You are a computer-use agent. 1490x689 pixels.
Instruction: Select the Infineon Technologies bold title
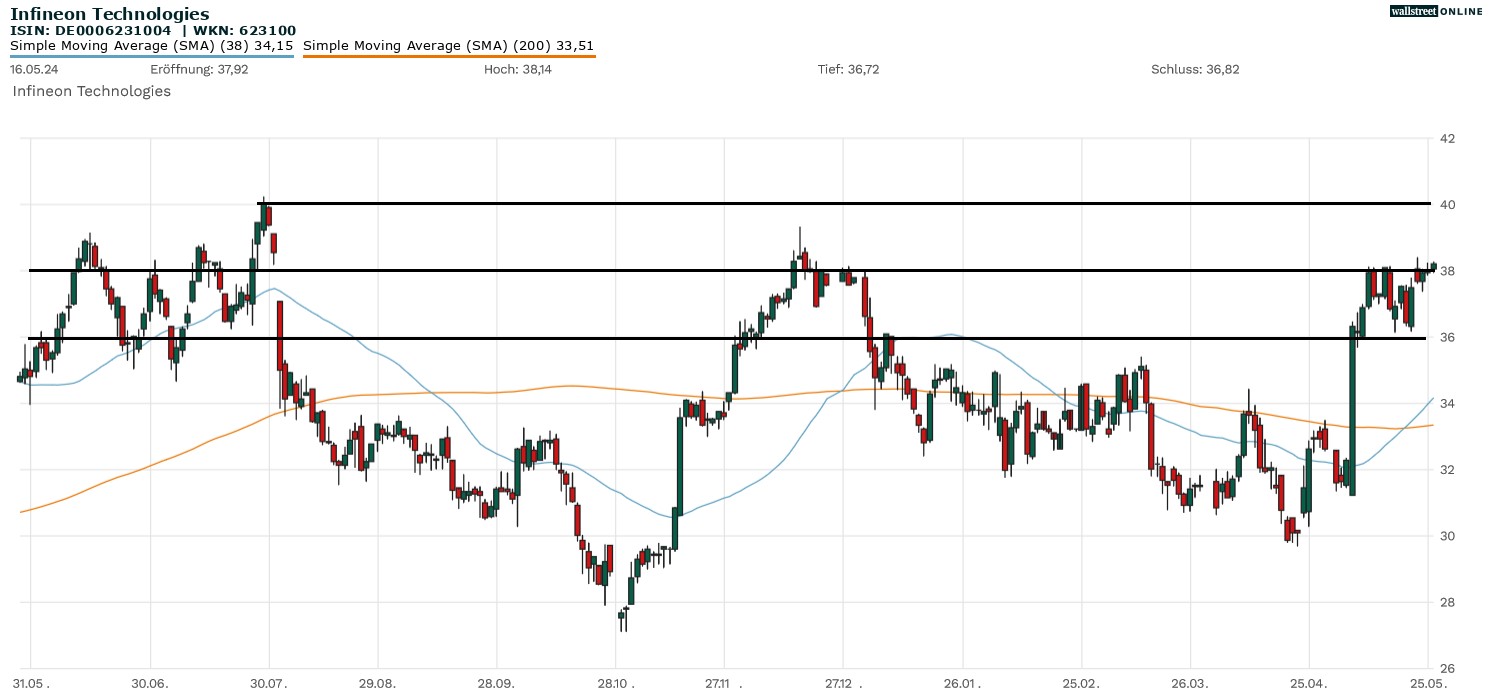tap(110, 14)
